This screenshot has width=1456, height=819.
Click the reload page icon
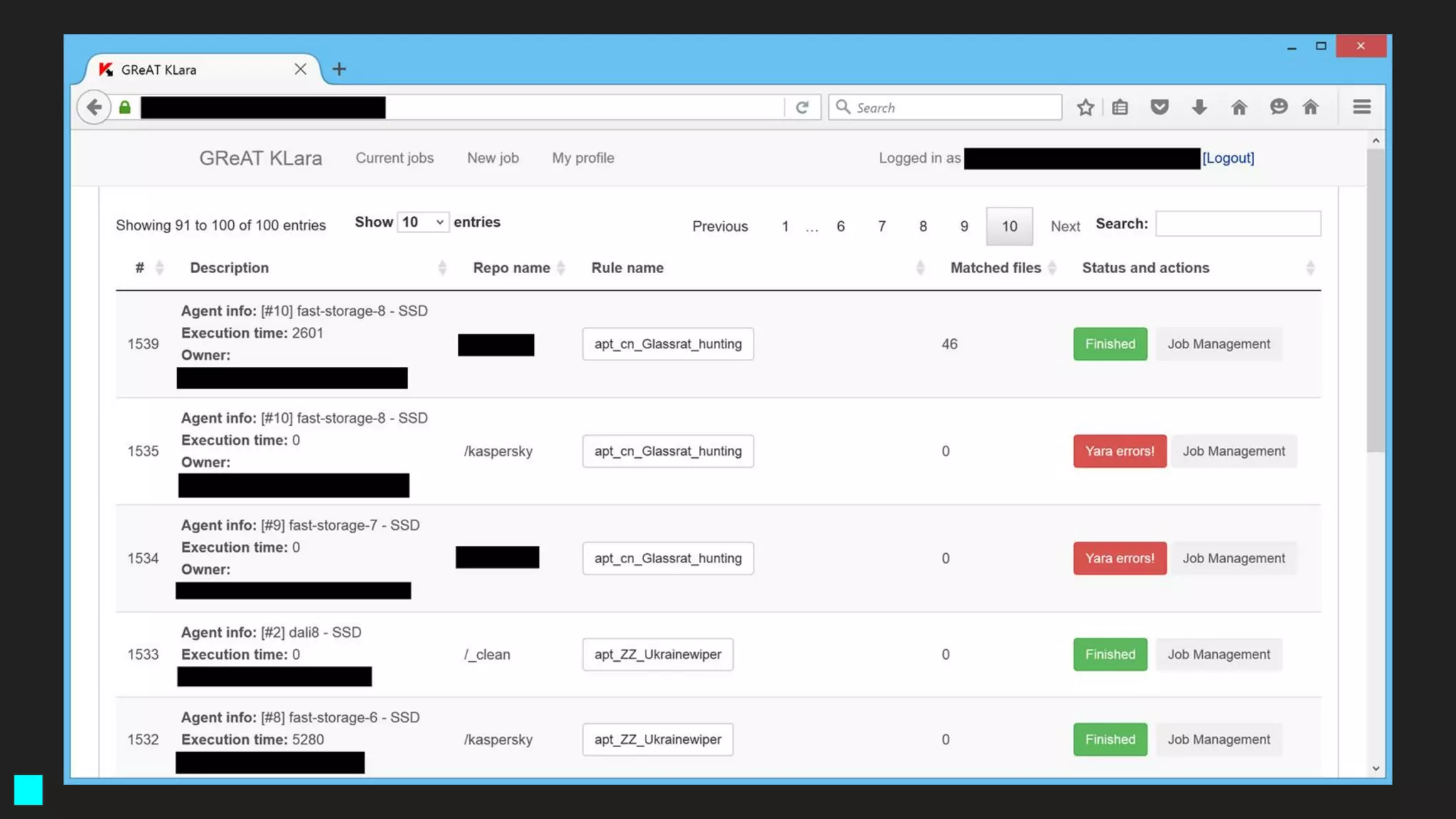pyautogui.click(x=802, y=107)
